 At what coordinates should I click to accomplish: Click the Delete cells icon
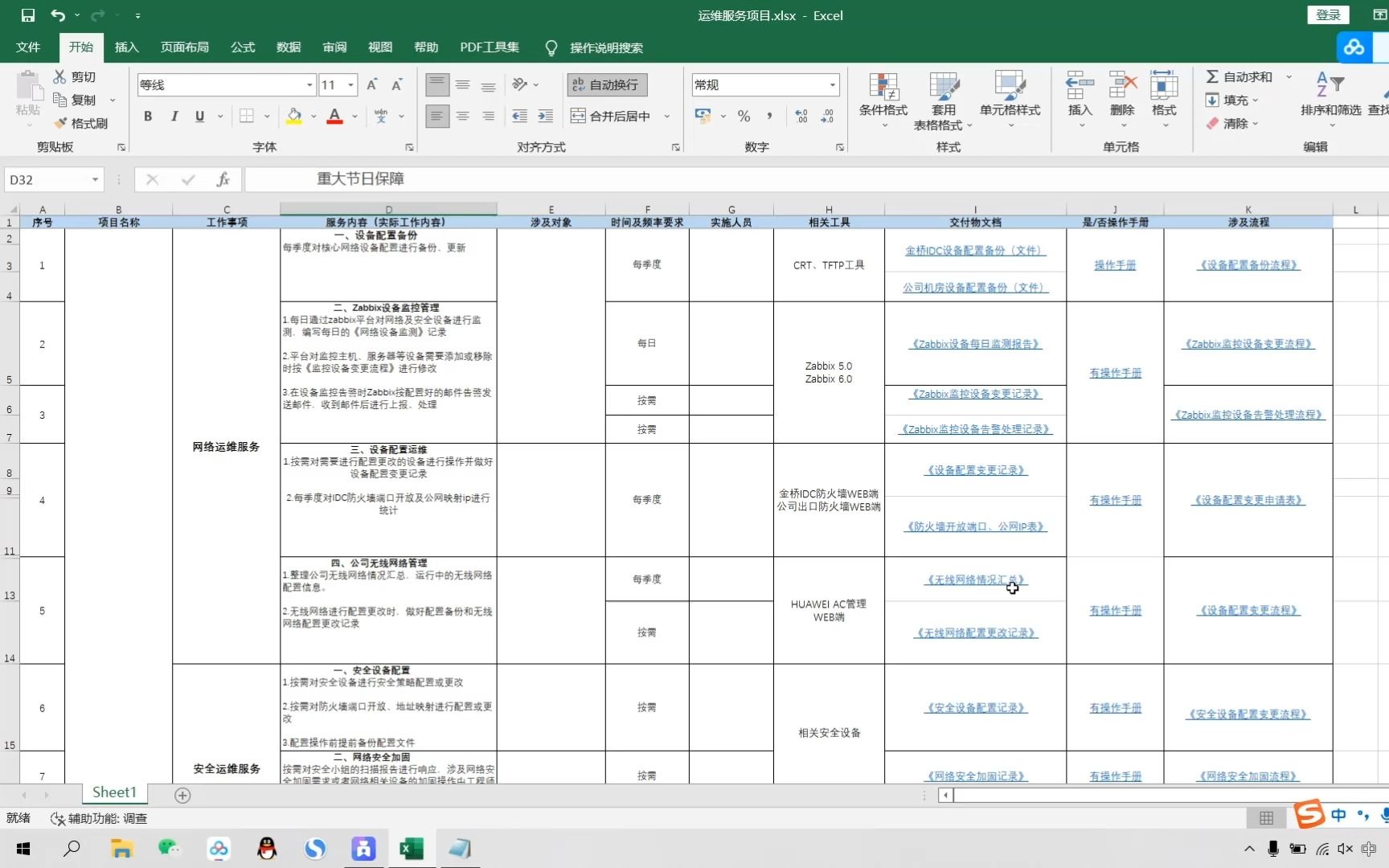[x=1122, y=86]
